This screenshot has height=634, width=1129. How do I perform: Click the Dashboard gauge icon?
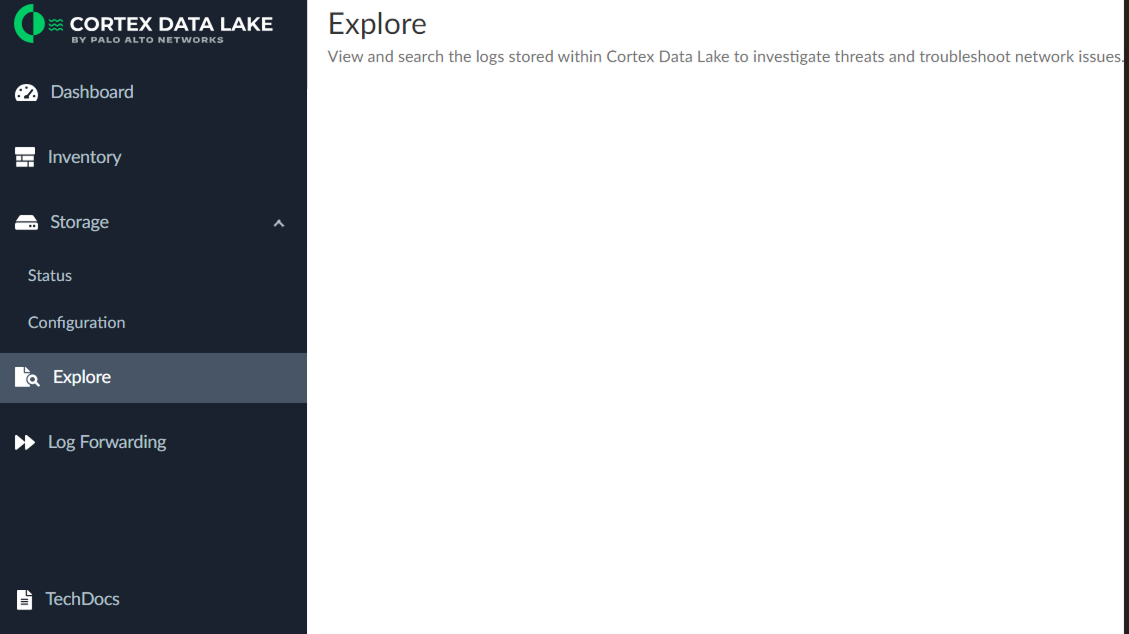pos(27,92)
